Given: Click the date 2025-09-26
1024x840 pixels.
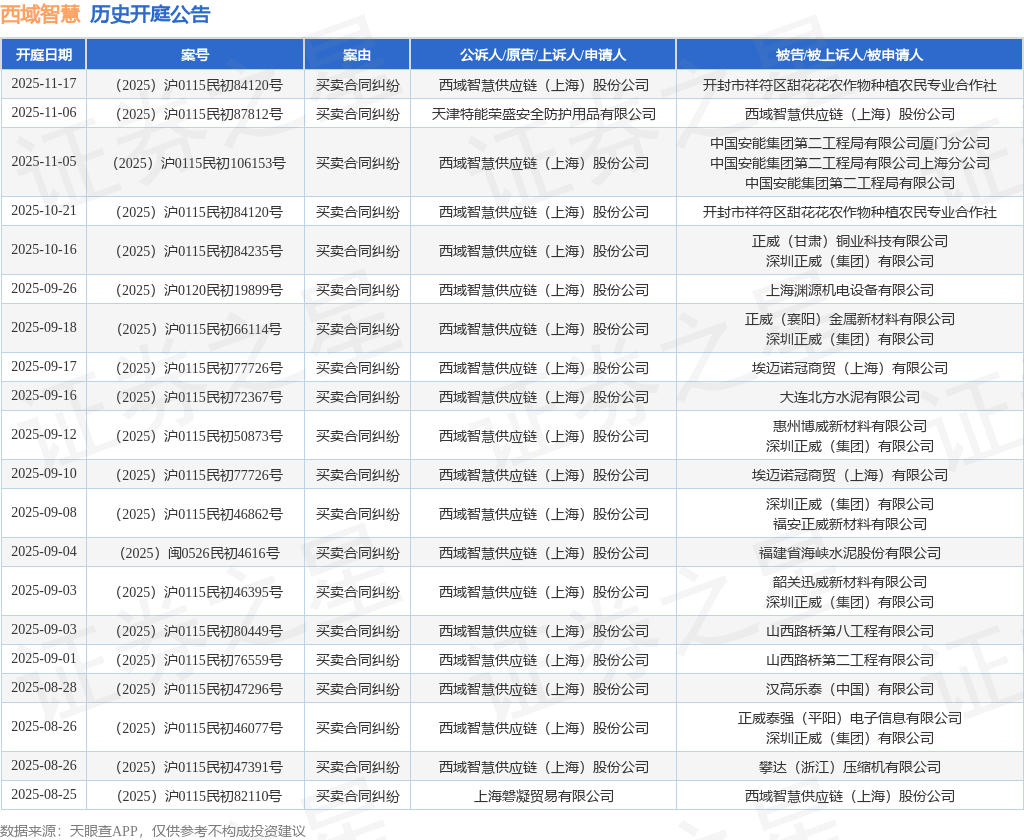Looking at the screenshot, I should click(x=44, y=289).
